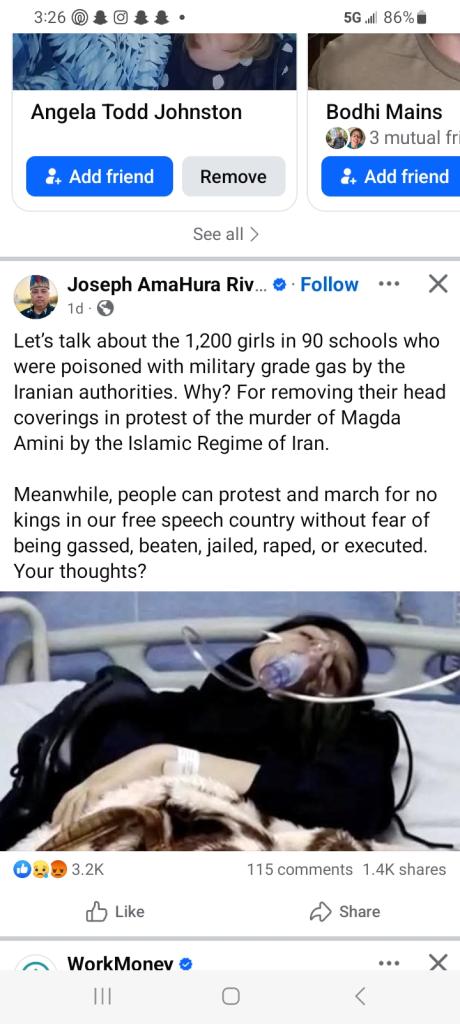Remove Angela Todd Johnston suggestion
This screenshot has width=460, height=1024.
[x=233, y=176]
